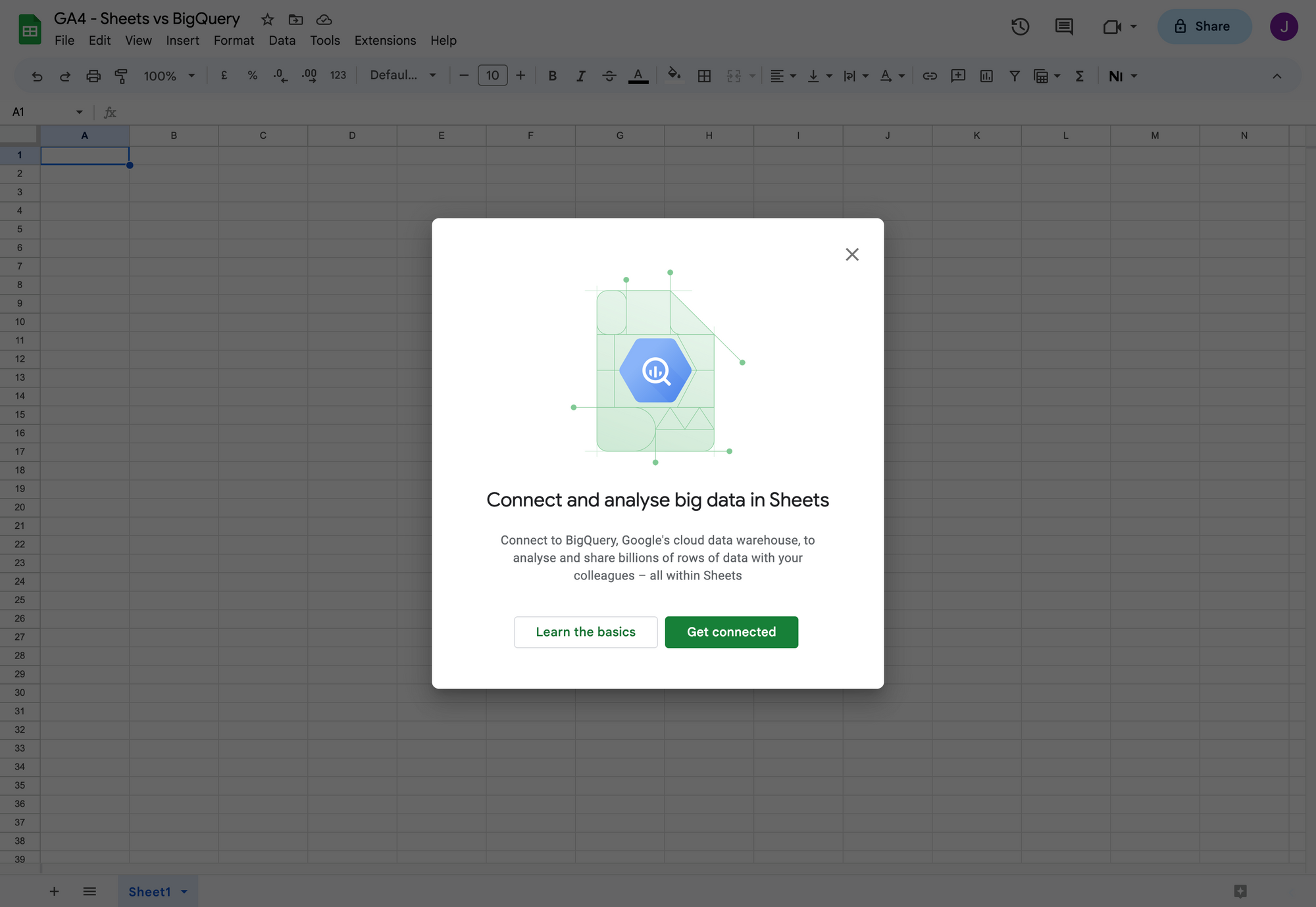Click Learn the basics button
Viewport: 1316px width, 907px height.
(586, 632)
